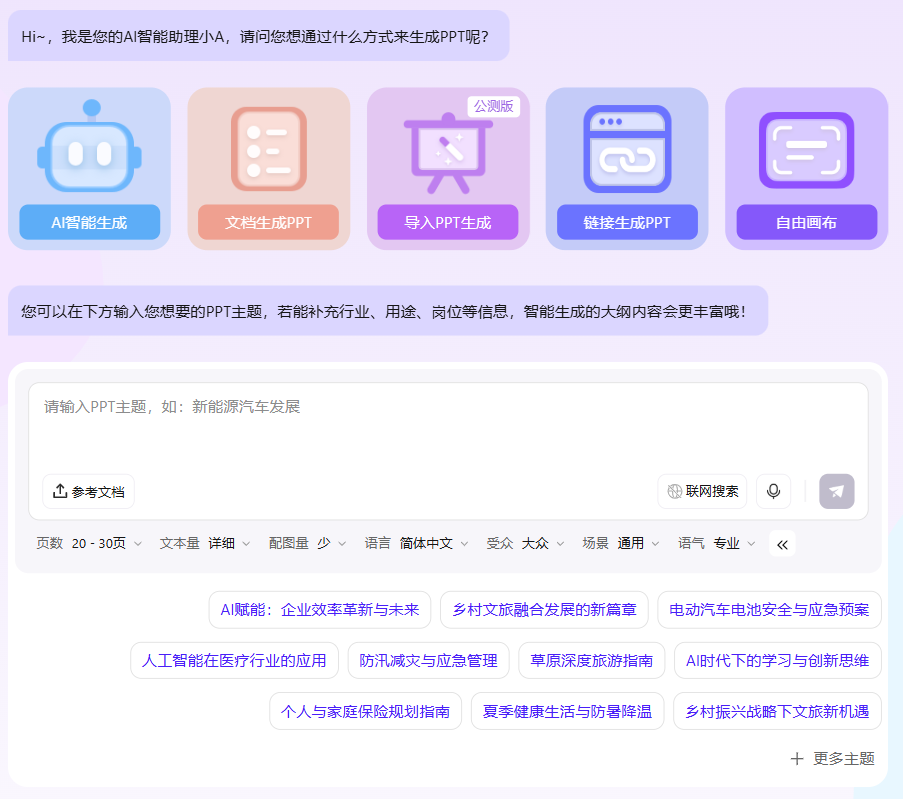Pick topic 个人与家庭保险规划指南
Image resolution: width=903 pixels, height=799 pixels.
(x=366, y=711)
